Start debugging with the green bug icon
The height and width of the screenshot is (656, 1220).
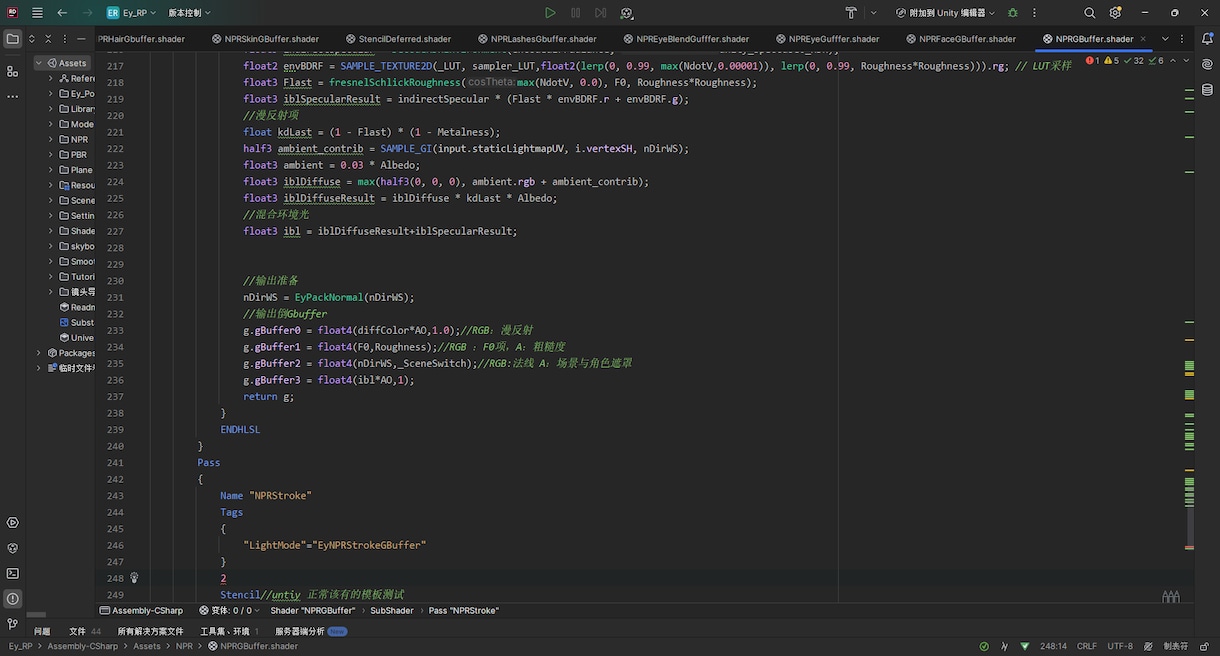[1013, 13]
